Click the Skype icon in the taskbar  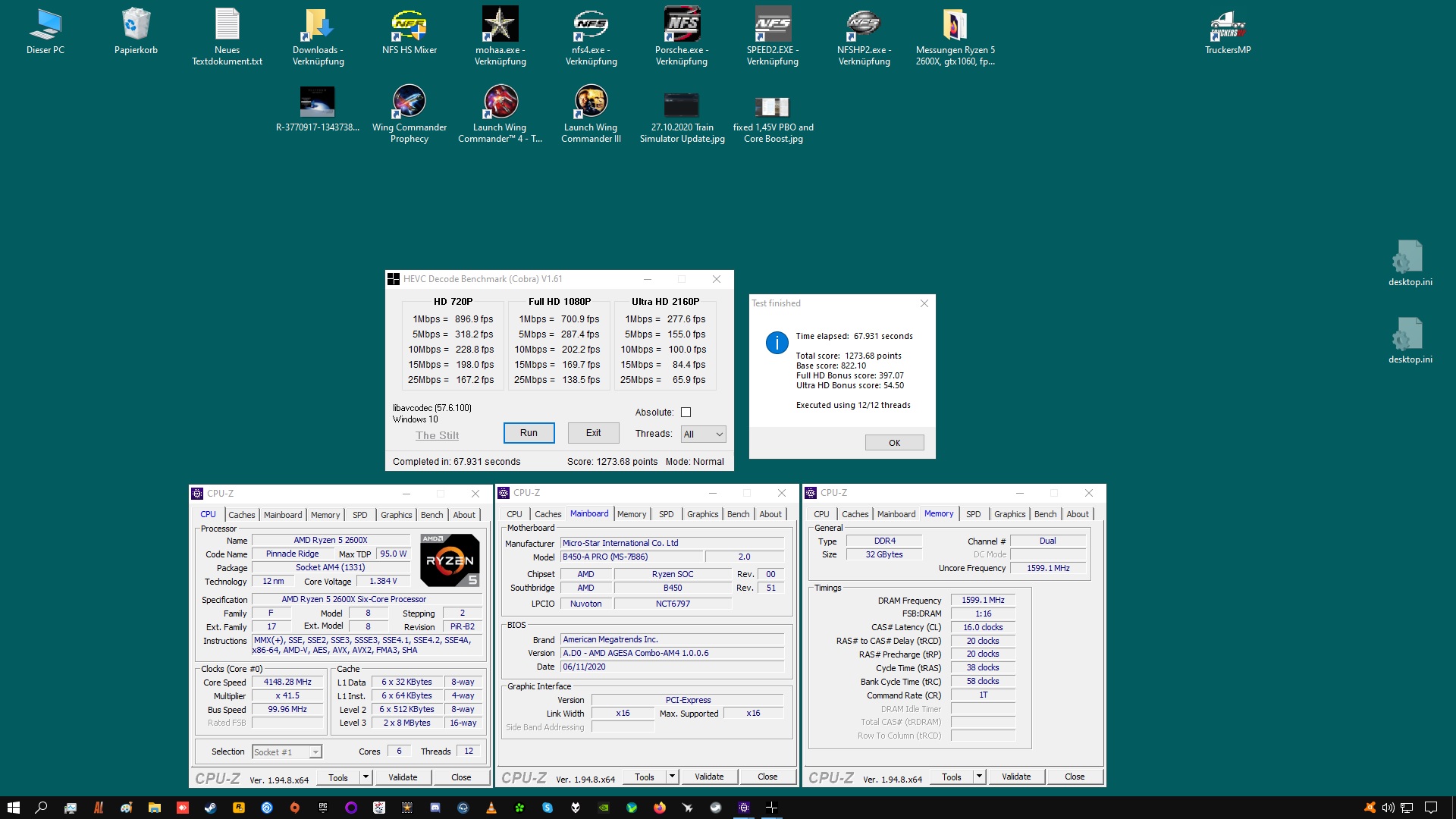547,808
